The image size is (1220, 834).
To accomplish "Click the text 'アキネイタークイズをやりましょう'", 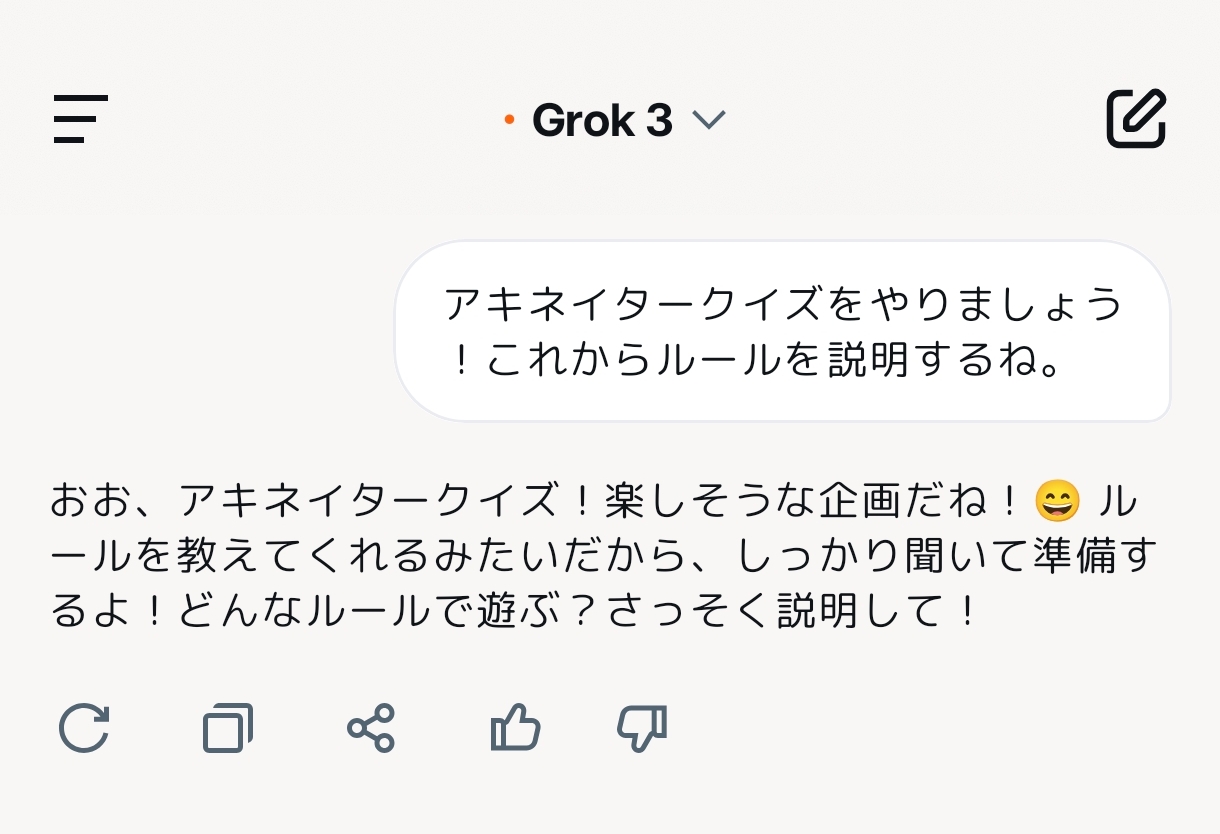I will (x=782, y=304).
